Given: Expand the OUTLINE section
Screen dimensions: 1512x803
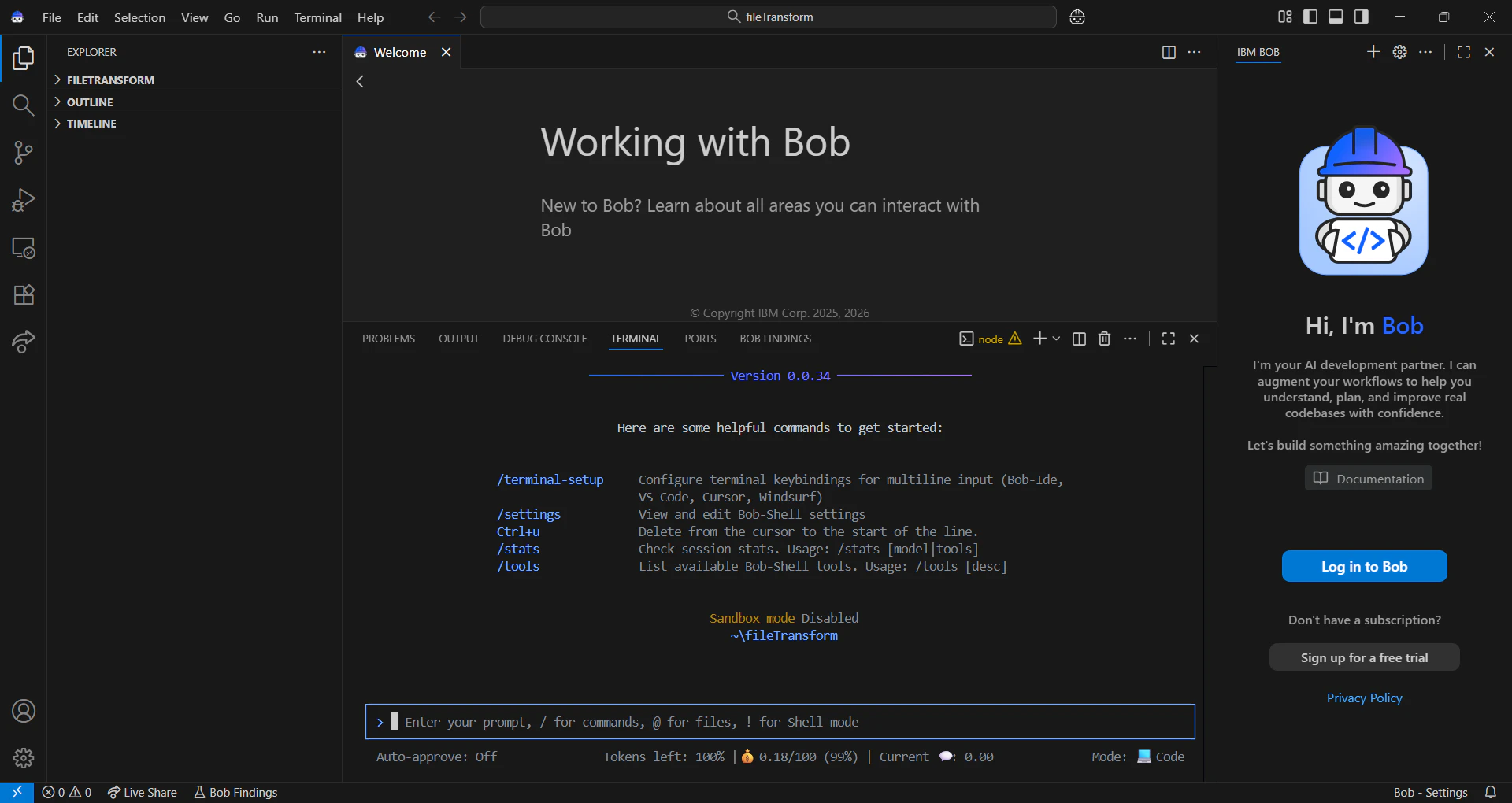Looking at the screenshot, I should coord(195,102).
